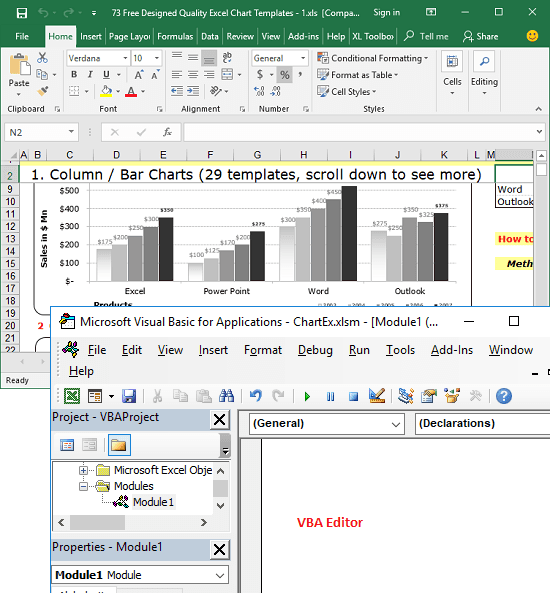Toggle Center alignment in Alignment group
This screenshot has width=550, height=593.
193,75
